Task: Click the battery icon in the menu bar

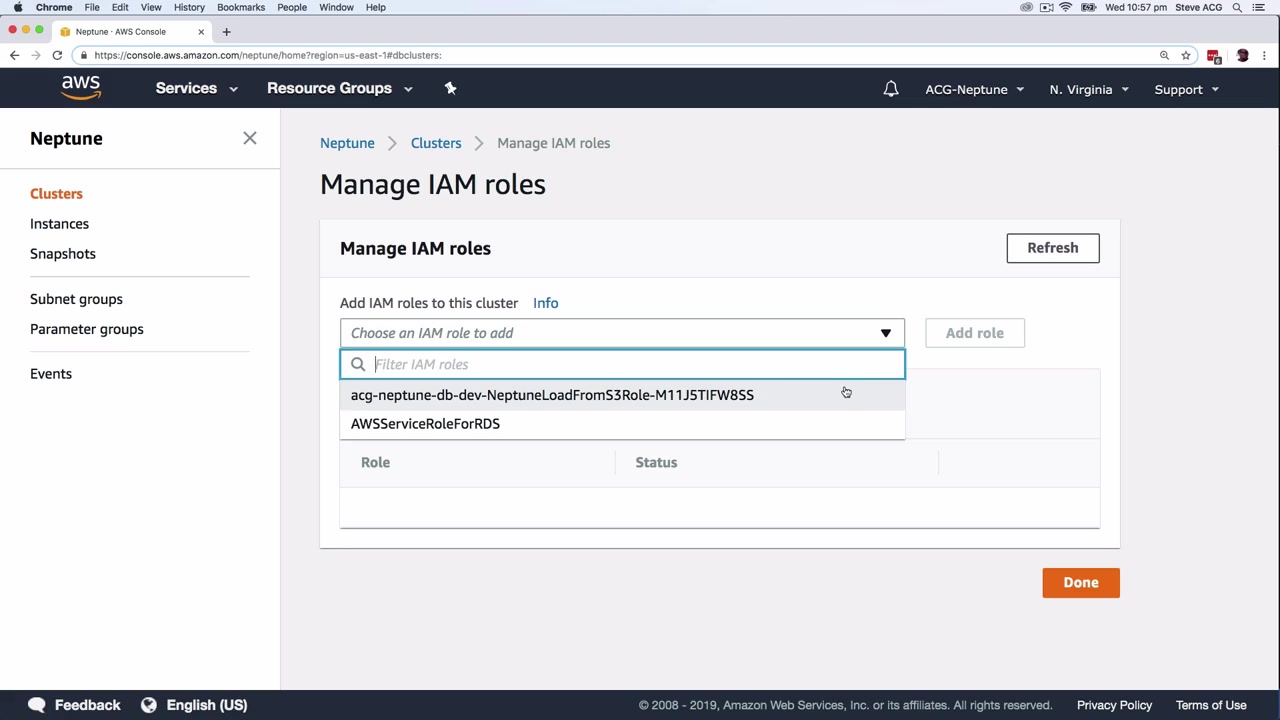Action: pyautogui.click(x=1087, y=7)
